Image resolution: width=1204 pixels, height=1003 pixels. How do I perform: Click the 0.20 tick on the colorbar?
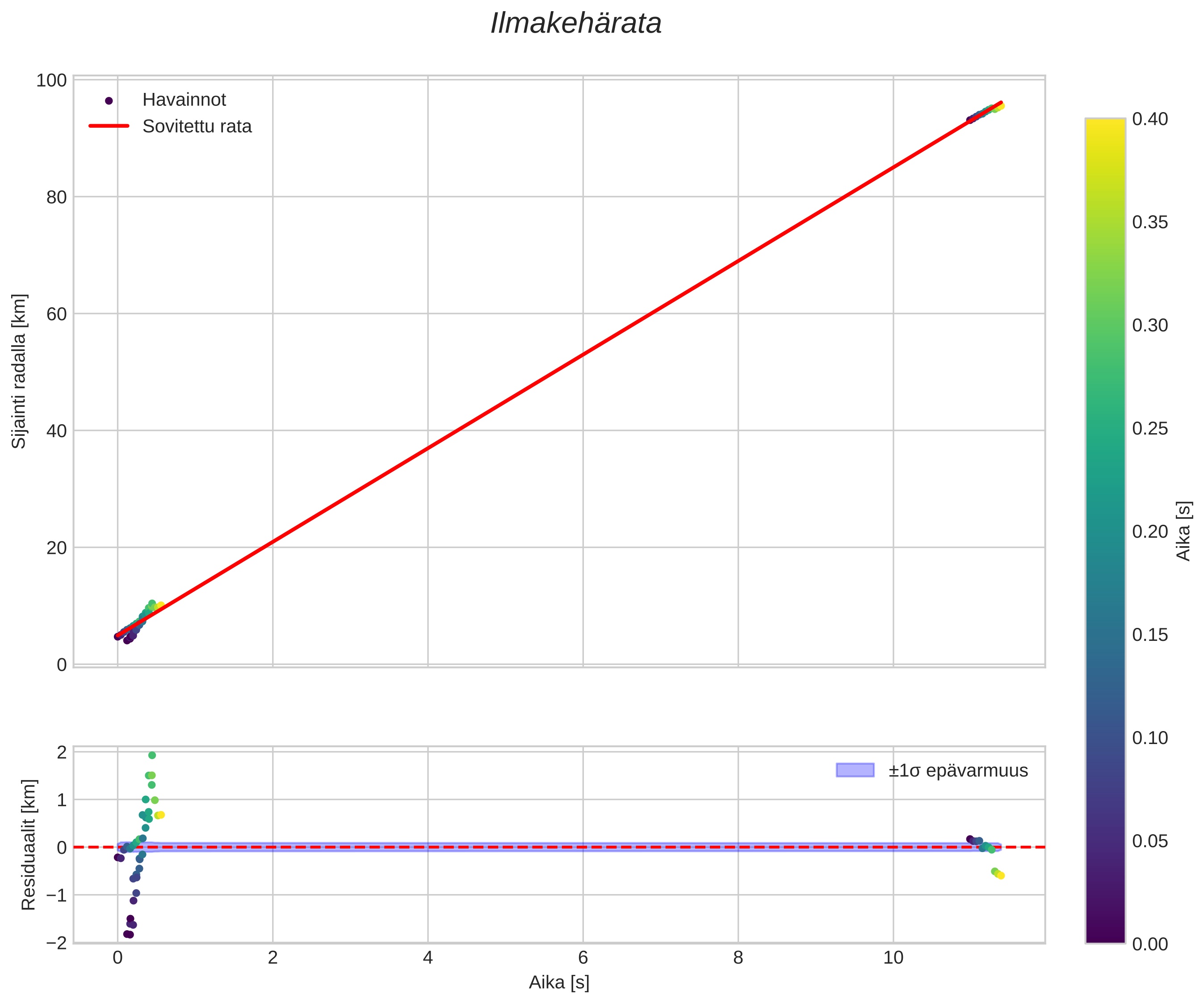tap(1149, 532)
